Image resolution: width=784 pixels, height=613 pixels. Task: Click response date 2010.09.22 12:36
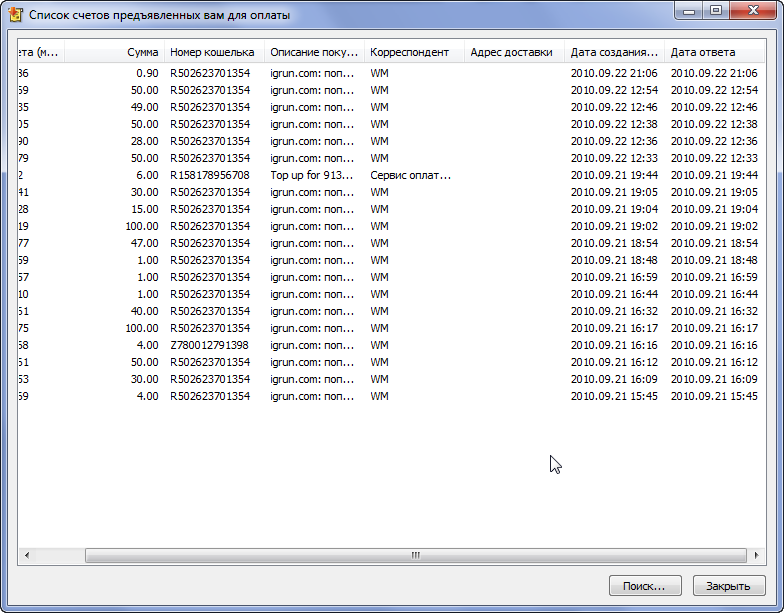pyautogui.click(x=714, y=141)
